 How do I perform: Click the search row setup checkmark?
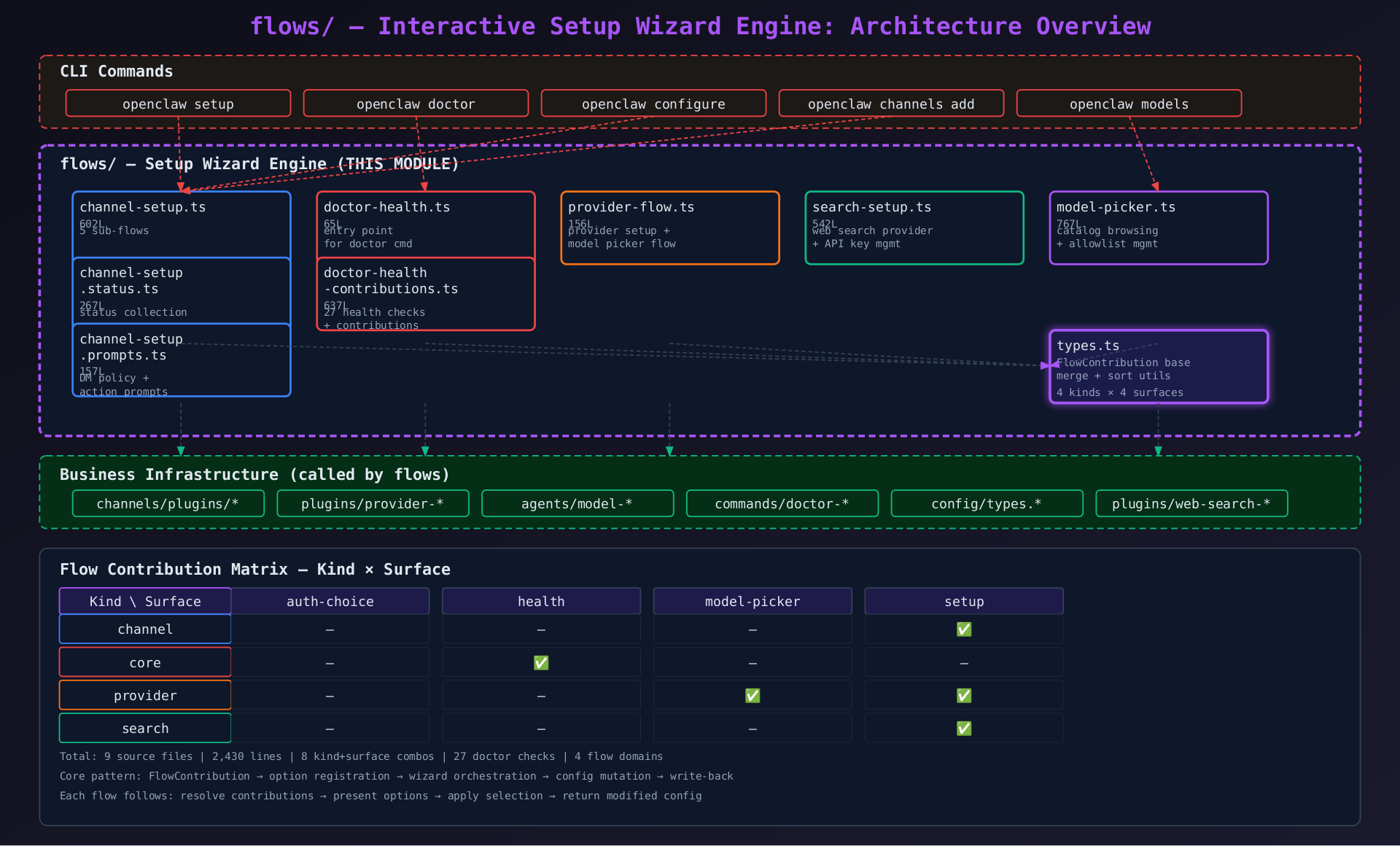964,729
